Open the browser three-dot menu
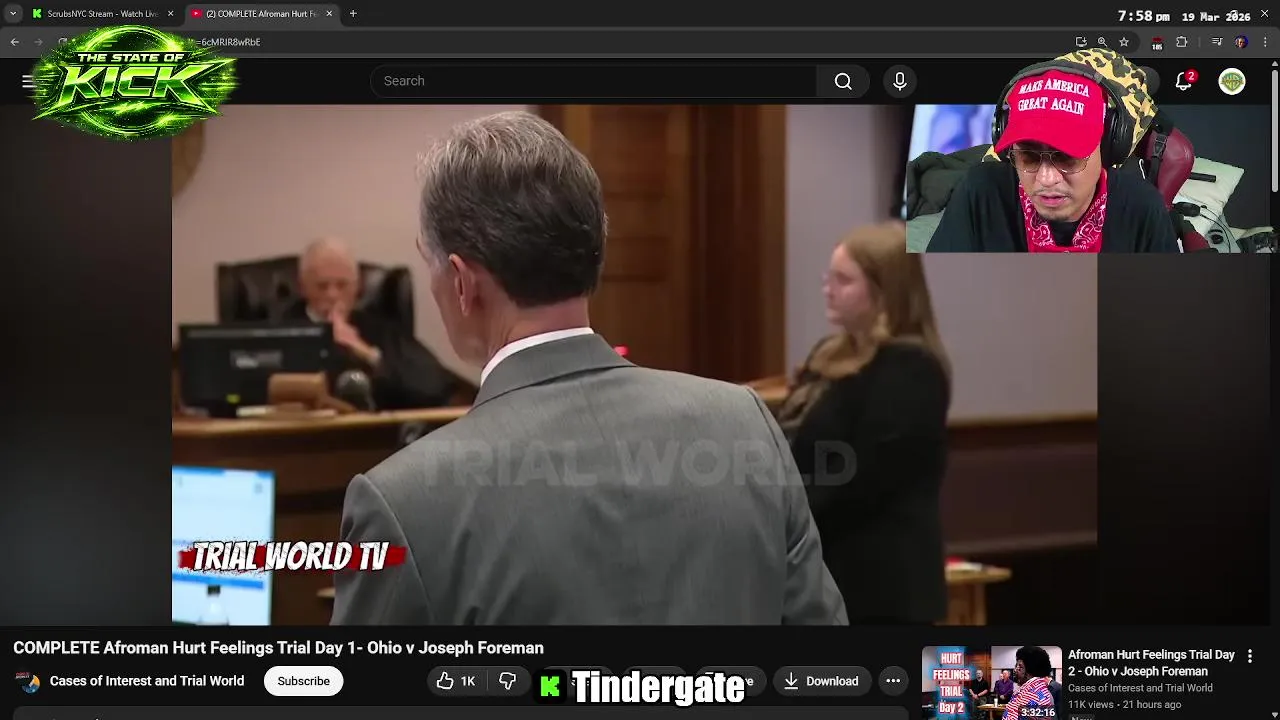The image size is (1280, 720). pos(1265,42)
